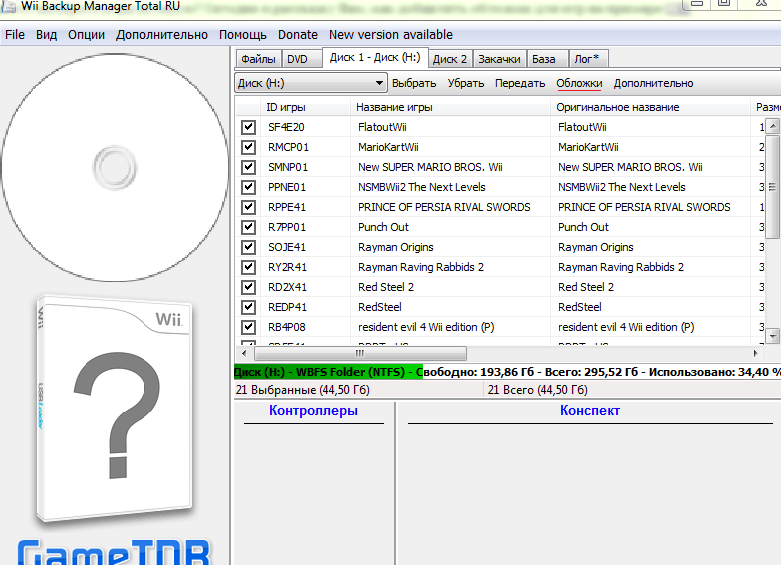Open the Обложки covers menu
This screenshot has width=781, height=565.
[x=579, y=83]
